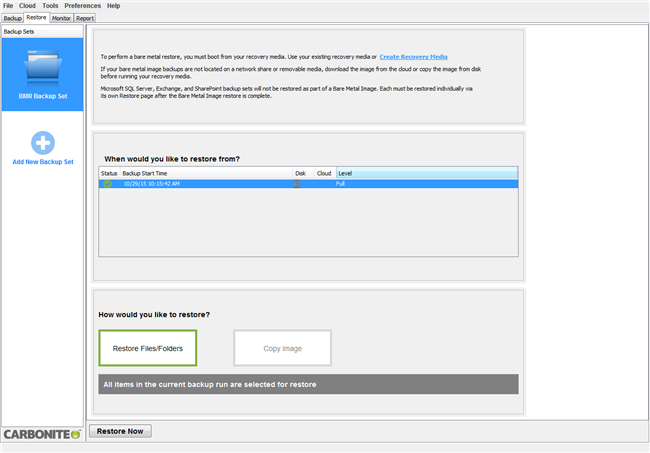Choose the Copy Image option

click(x=282, y=348)
